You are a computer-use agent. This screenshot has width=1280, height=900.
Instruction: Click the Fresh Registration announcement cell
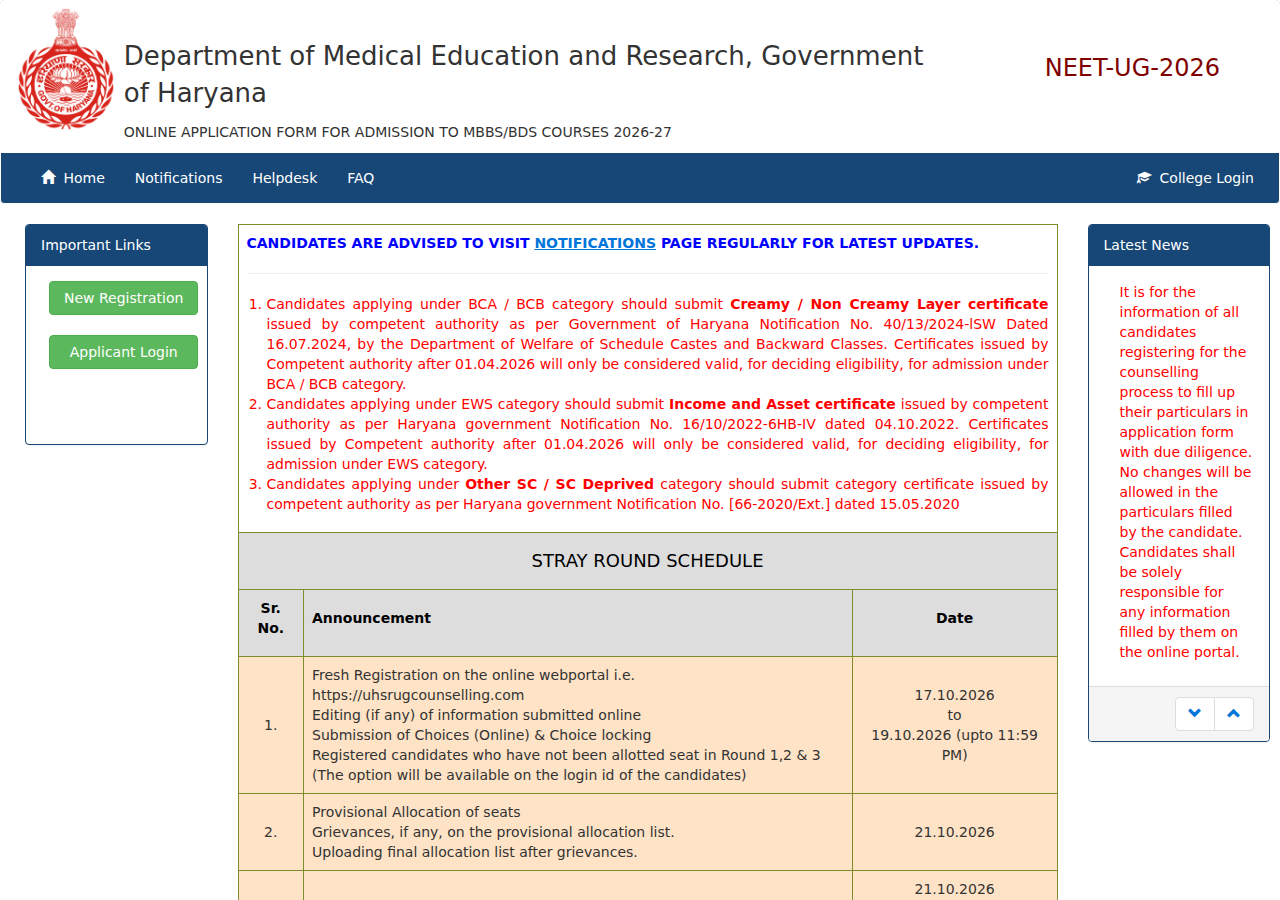[x=578, y=725]
